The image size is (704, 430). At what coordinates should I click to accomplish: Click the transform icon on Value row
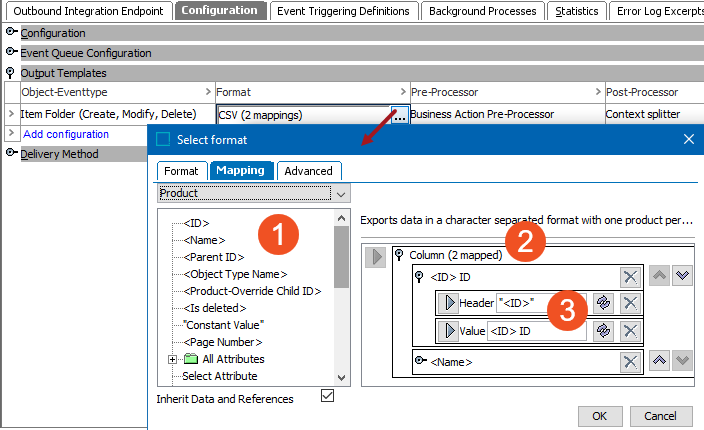coord(602,331)
